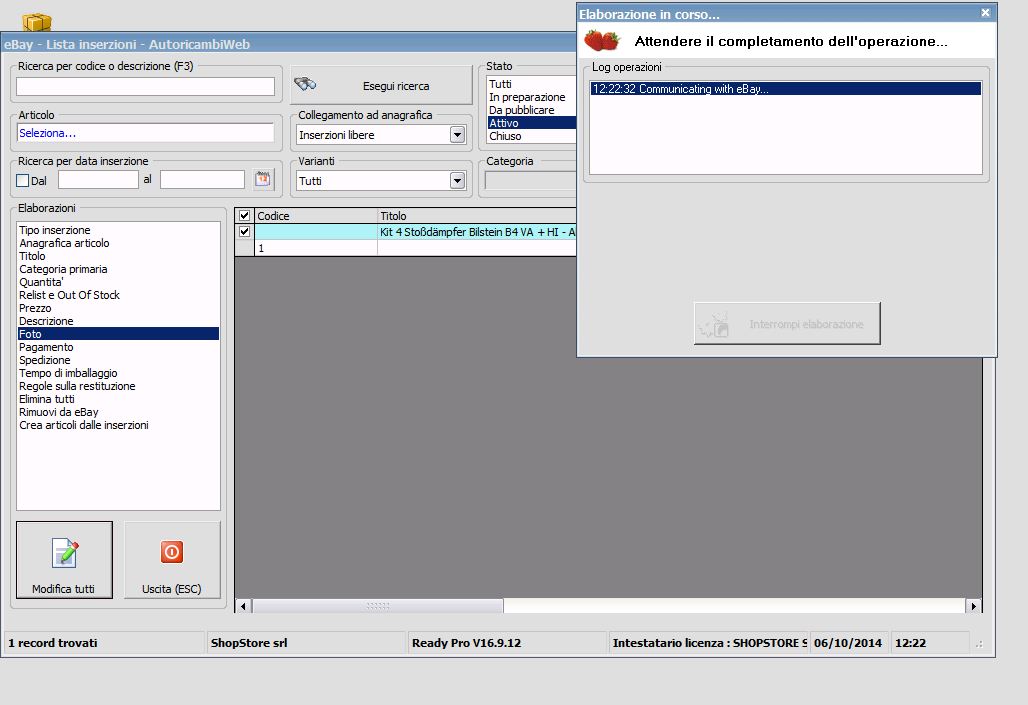This screenshot has height=705, width=1028.
Task: Select Regole sulla restituzione elaboration
Action: tap(118, 386)
